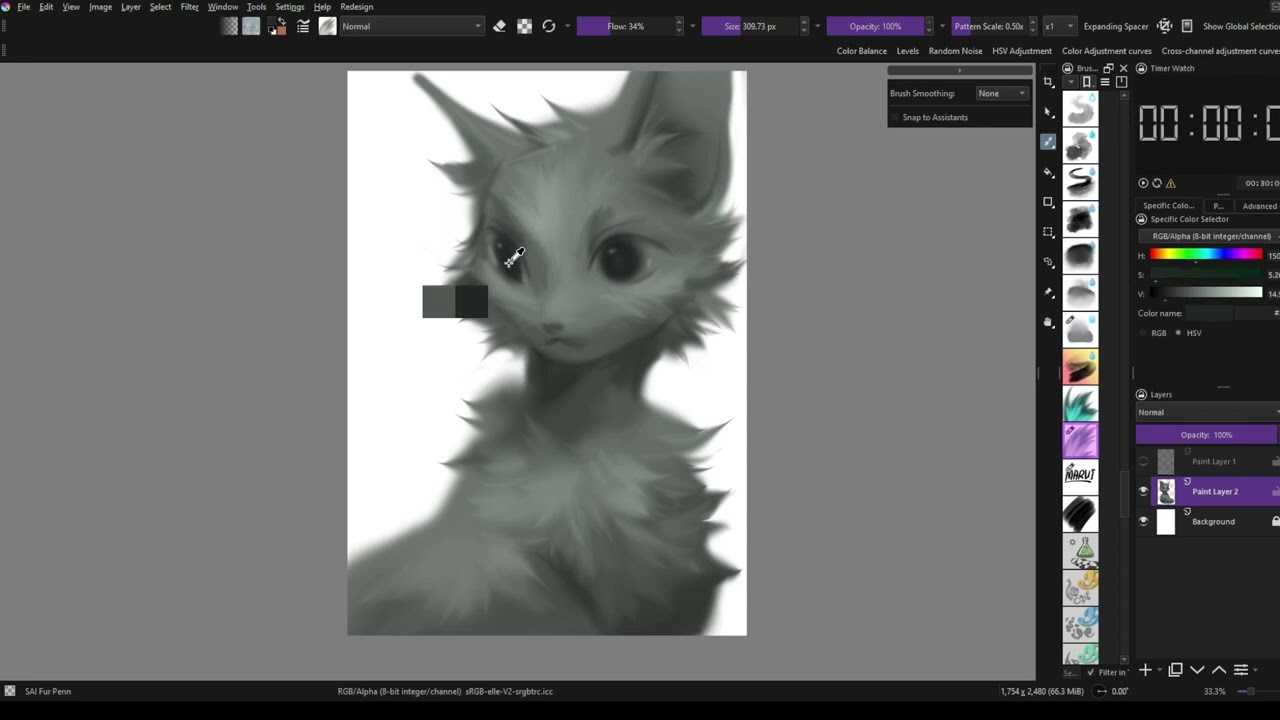Add a new layer with plus icon
1280x720 pixels.
click(1145, 670)
